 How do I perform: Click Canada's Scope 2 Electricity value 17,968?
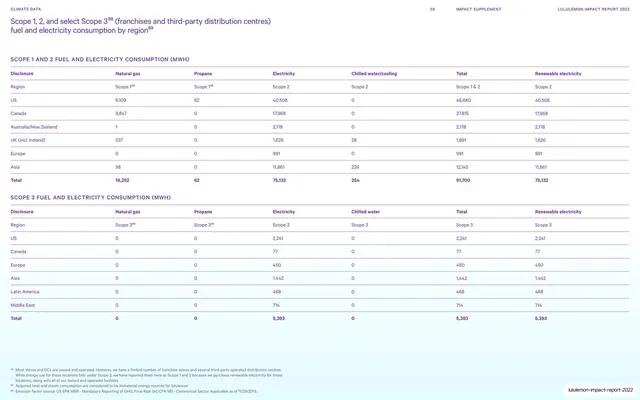point(279,113)
